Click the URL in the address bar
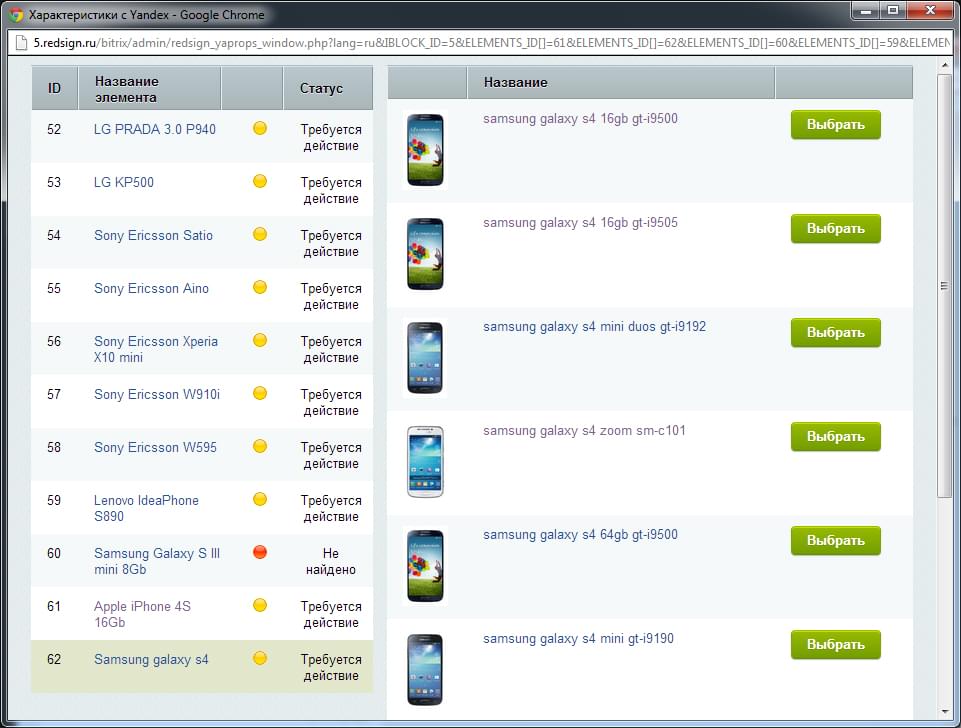Viewport: 961px width, 728px height. pyautogui.click(x=490, y=43)
